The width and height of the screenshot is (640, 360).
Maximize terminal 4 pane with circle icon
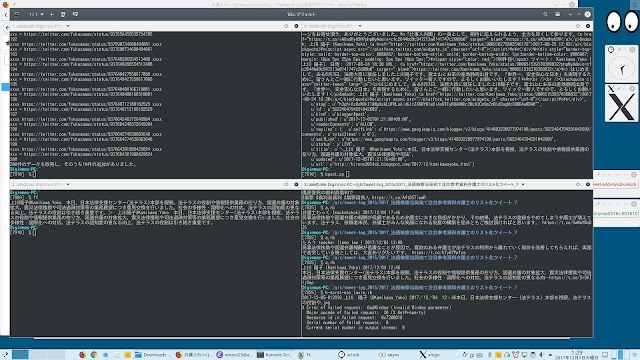tap(578, 26)
